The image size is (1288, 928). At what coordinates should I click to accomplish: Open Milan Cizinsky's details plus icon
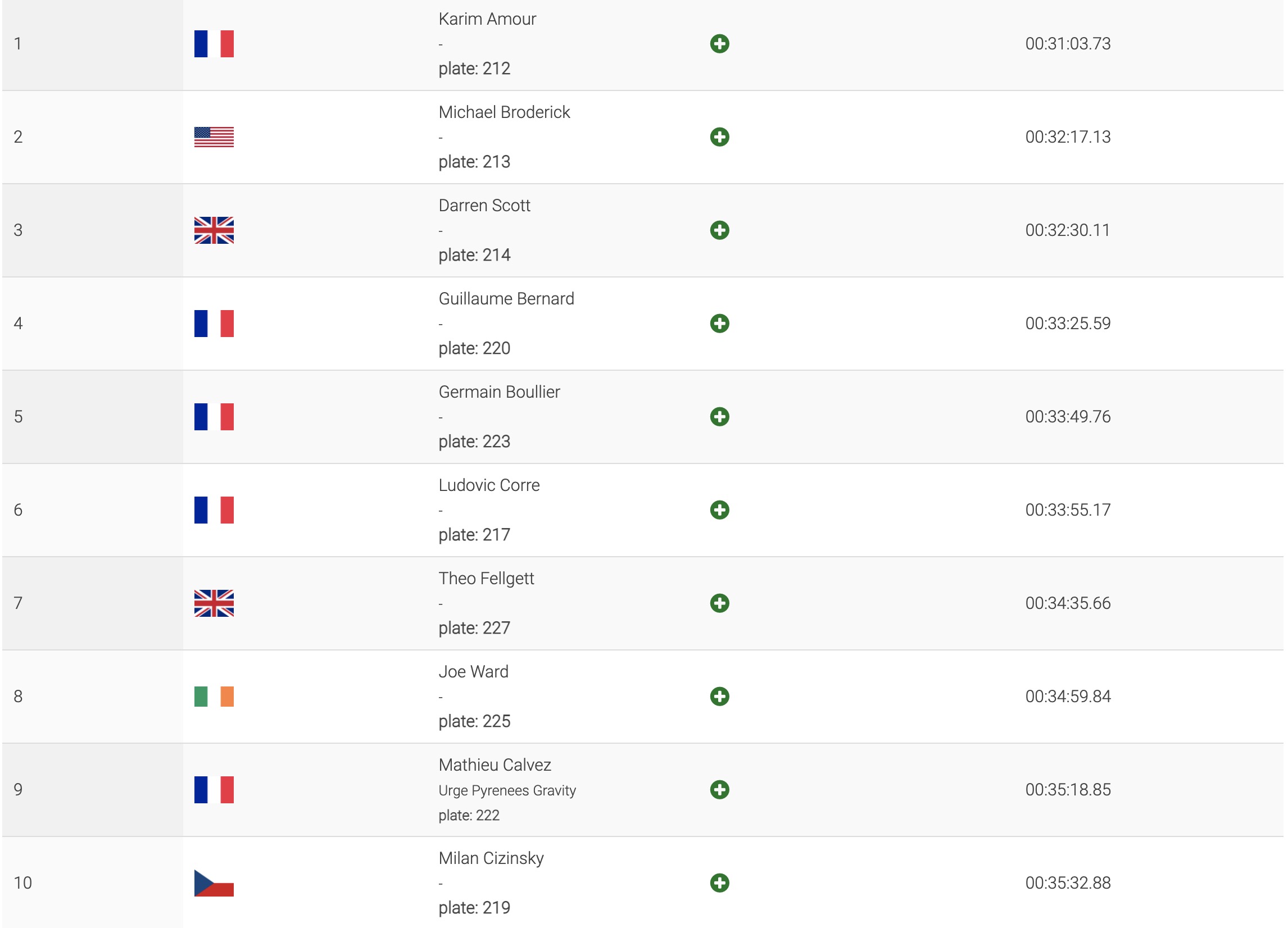(x=719, y=882)
